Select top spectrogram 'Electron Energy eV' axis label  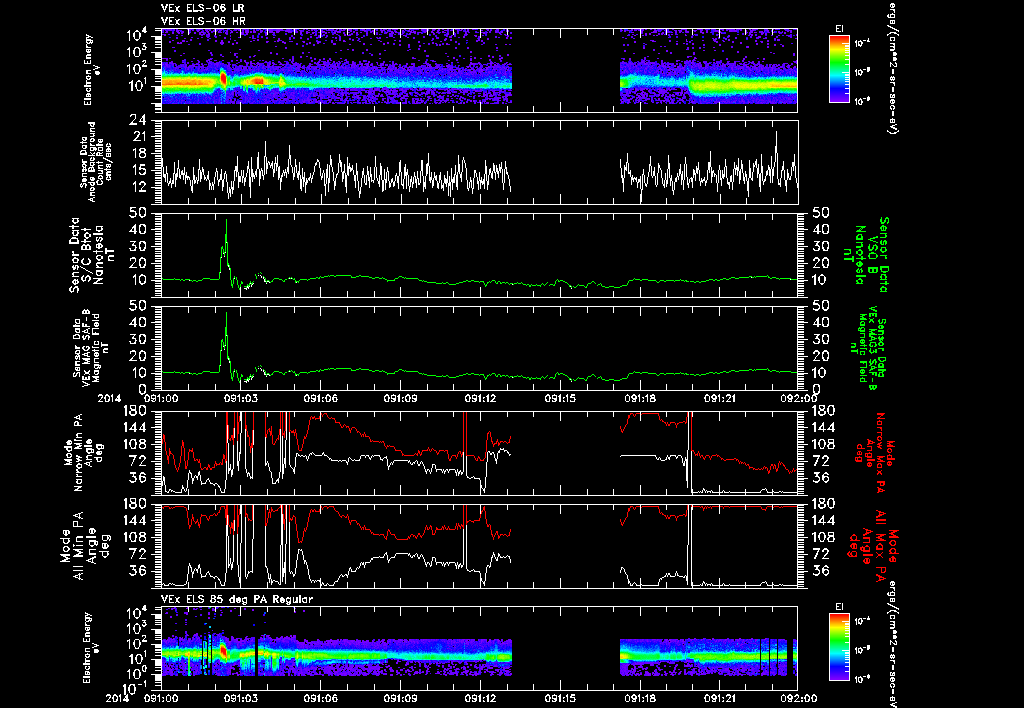(92, 70)
